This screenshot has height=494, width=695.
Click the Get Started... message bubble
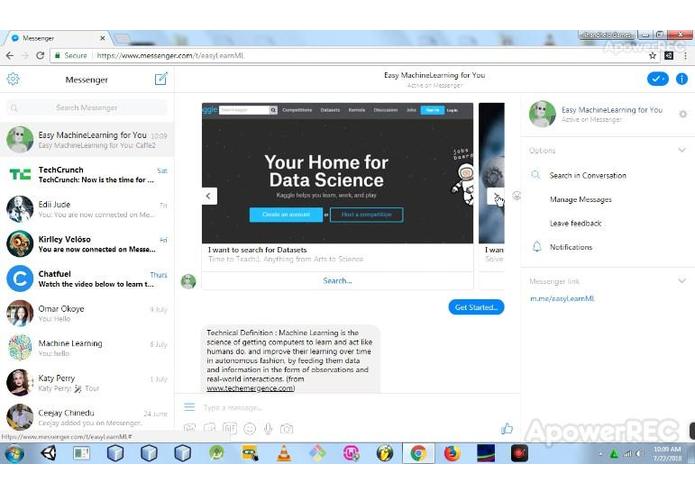[476, 307]
